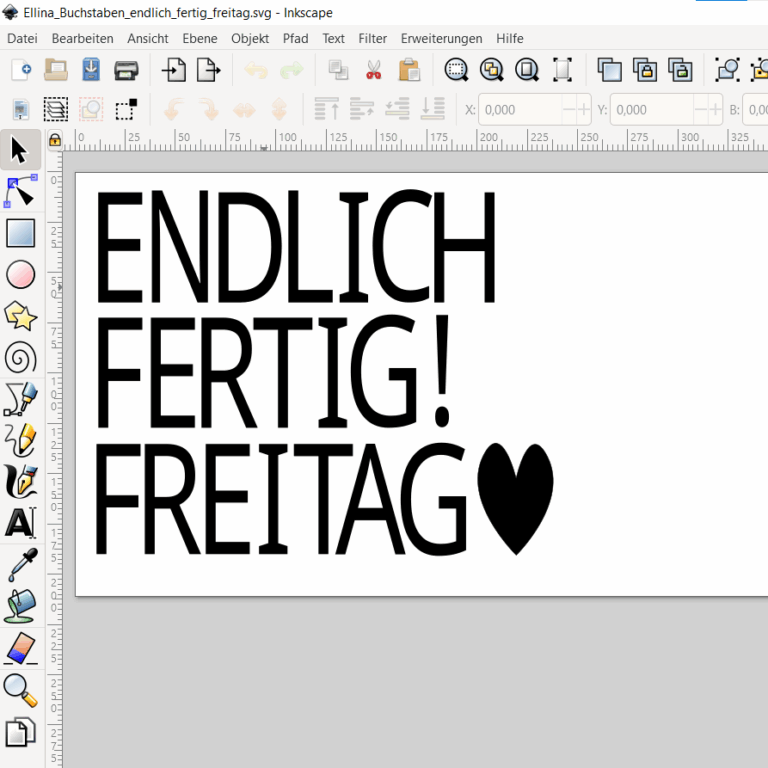This screenshot has height=768, width=768.
Task: Click the FERTIG! text on canvas
Action: (x=272, y=372)
